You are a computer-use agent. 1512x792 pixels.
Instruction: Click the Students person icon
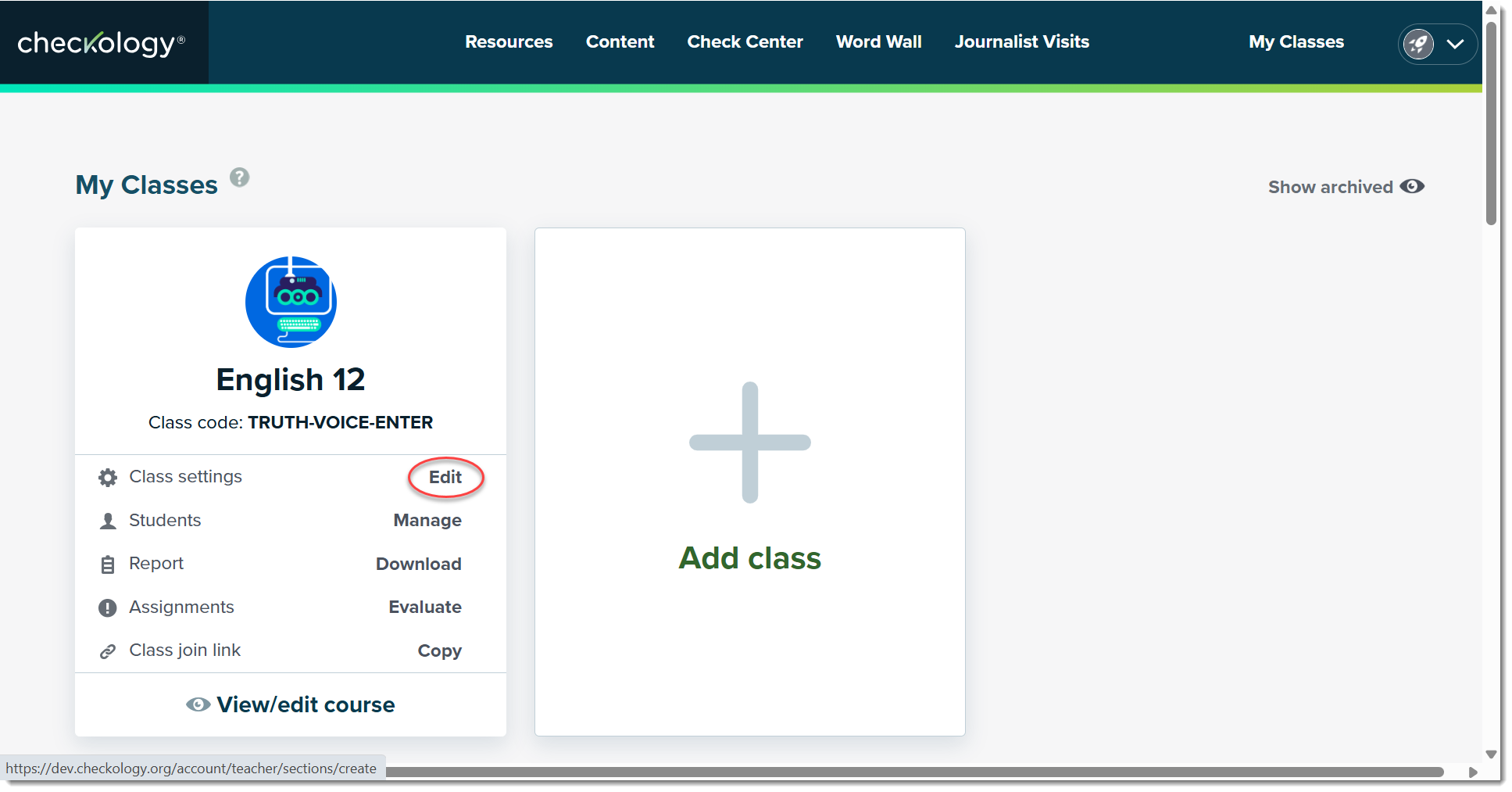(x=108, y=521)
